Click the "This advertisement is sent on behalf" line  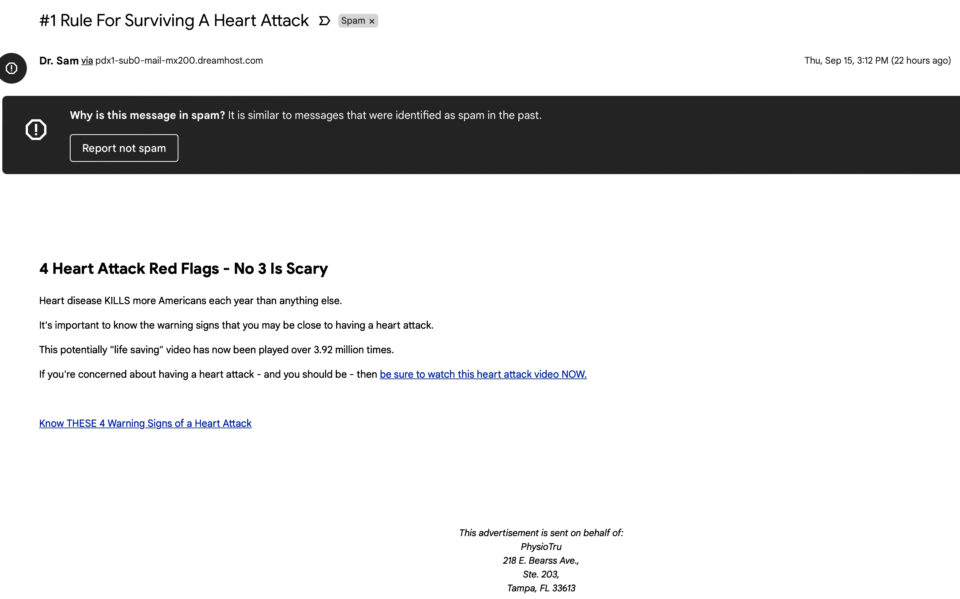point(541,533)
